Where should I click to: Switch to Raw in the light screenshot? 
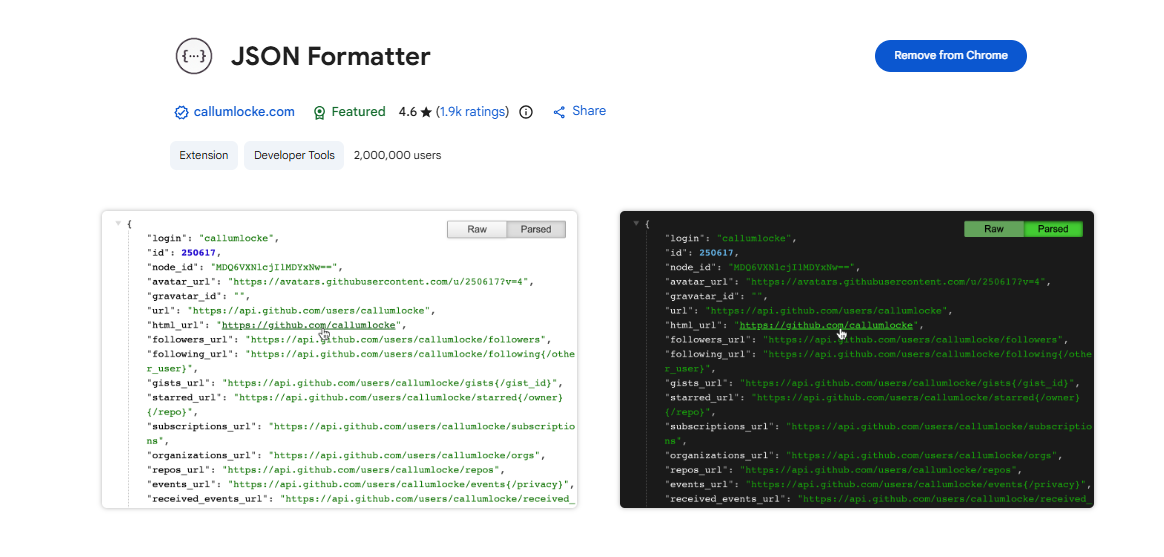[477, 229]
